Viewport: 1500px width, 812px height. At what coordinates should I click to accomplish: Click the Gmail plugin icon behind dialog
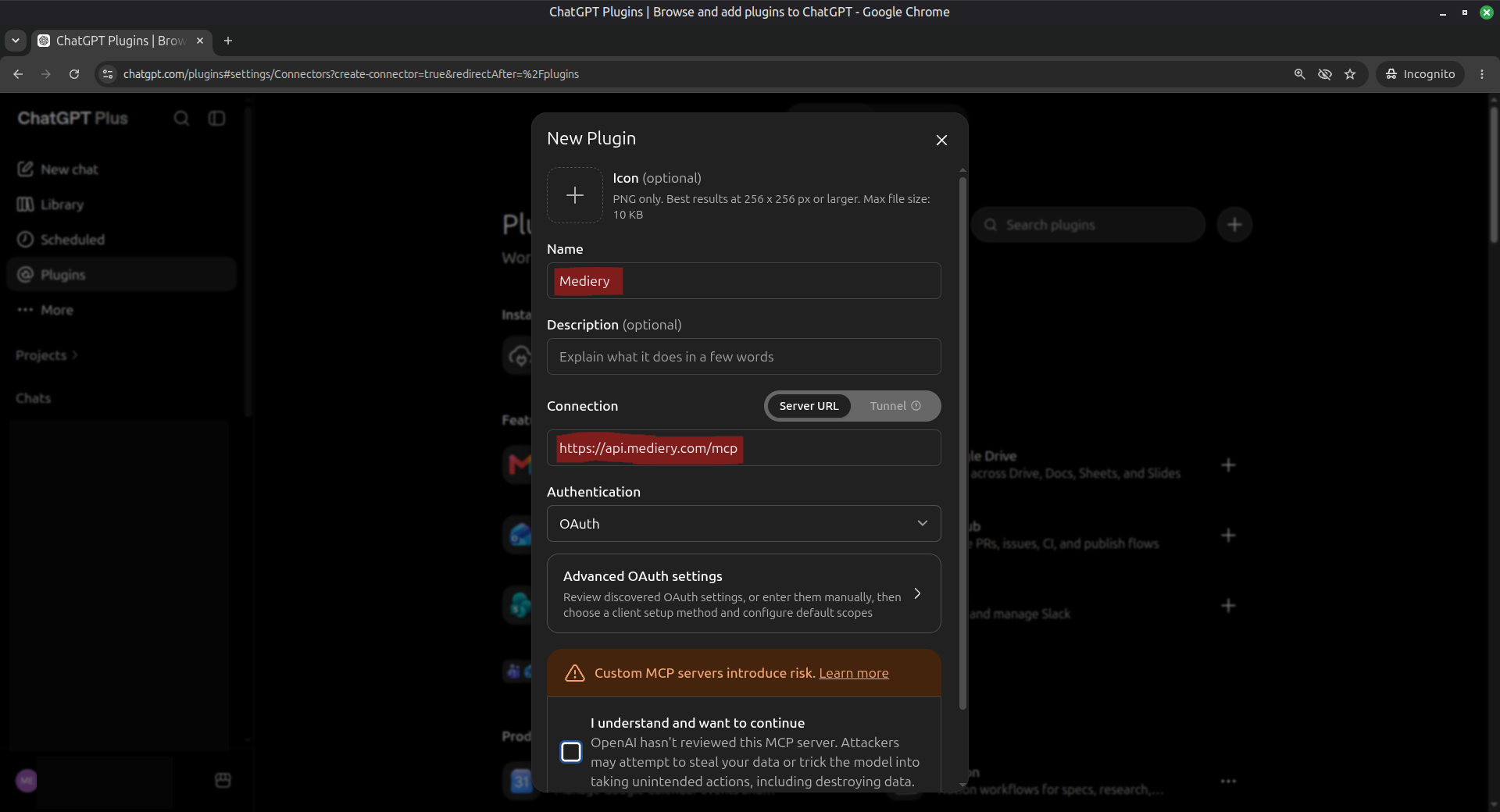point(519,465)
